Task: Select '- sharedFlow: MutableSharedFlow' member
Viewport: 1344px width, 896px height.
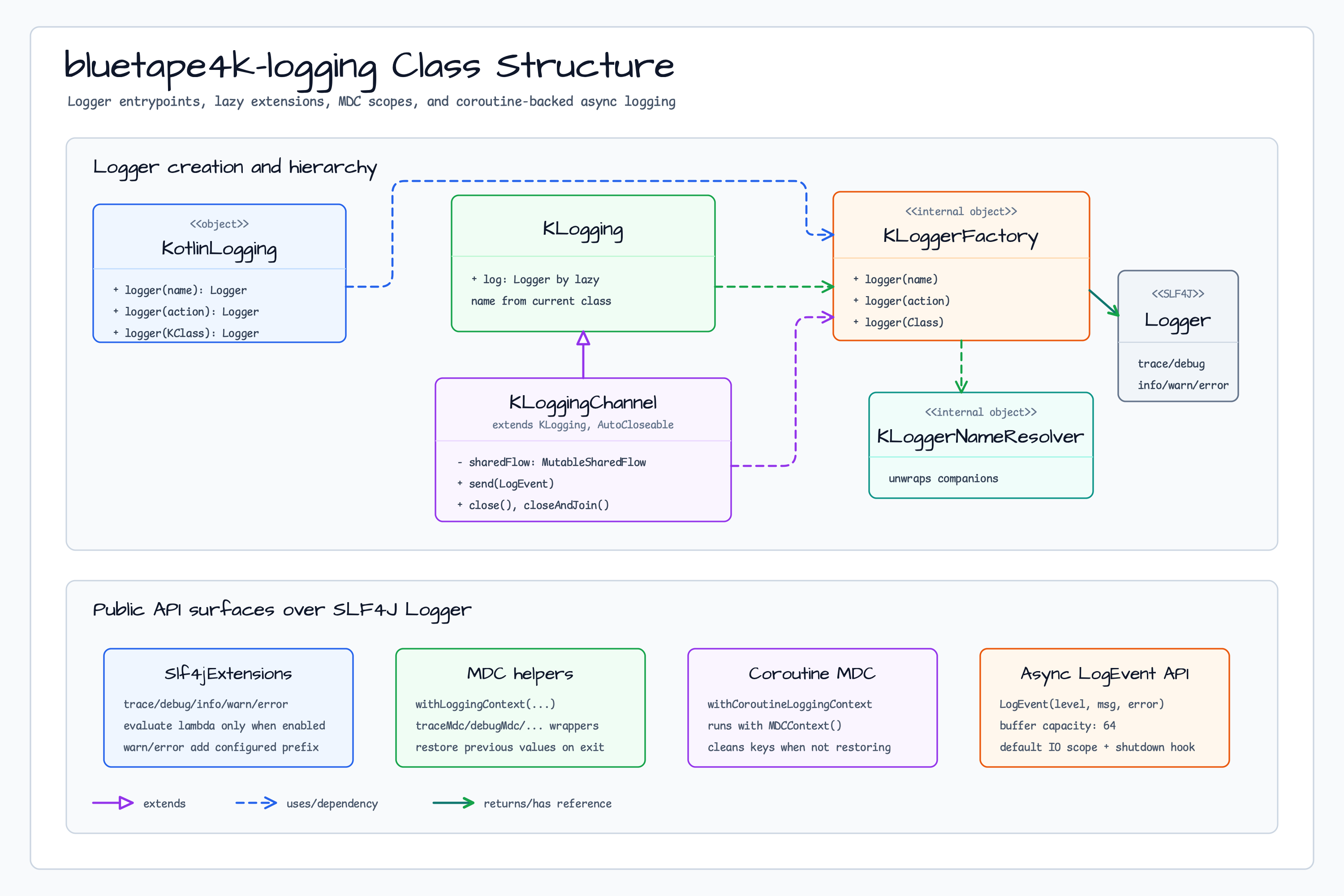Action: point(551,462)
